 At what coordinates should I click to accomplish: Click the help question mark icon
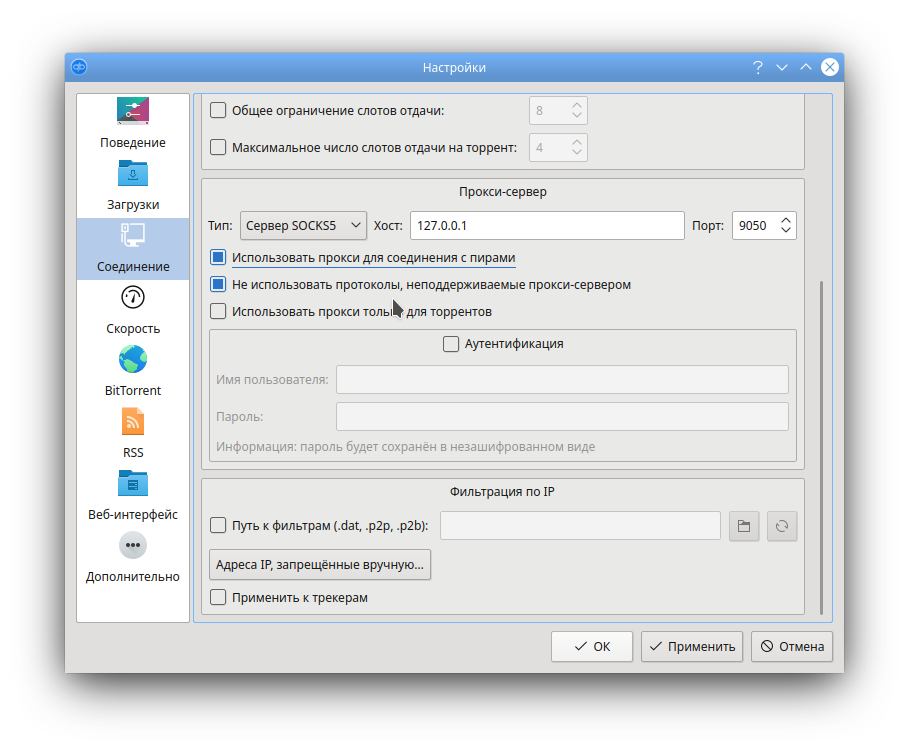pyautogui.click(x=758, y=67)
